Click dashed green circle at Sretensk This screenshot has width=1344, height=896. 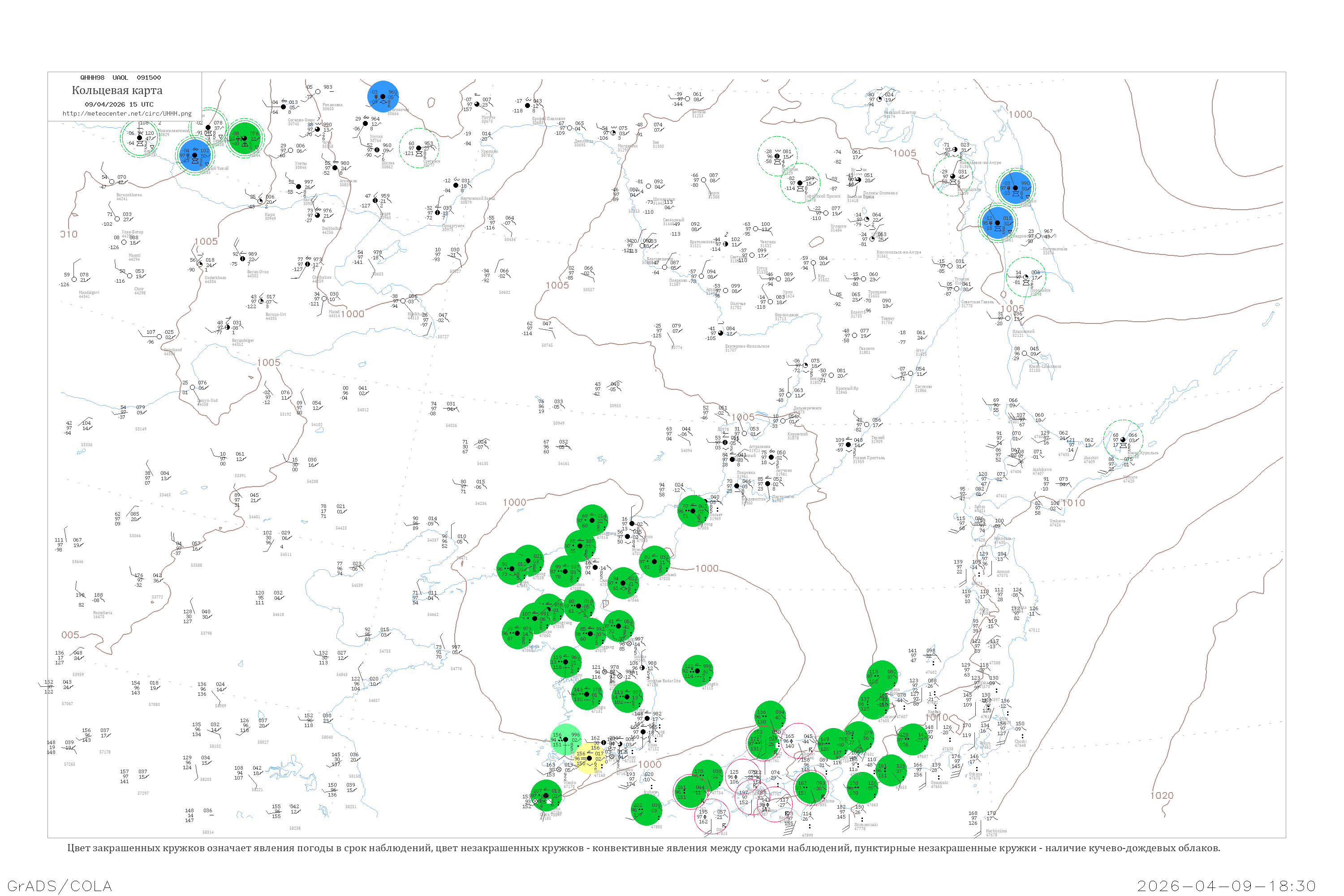[418, 148]
